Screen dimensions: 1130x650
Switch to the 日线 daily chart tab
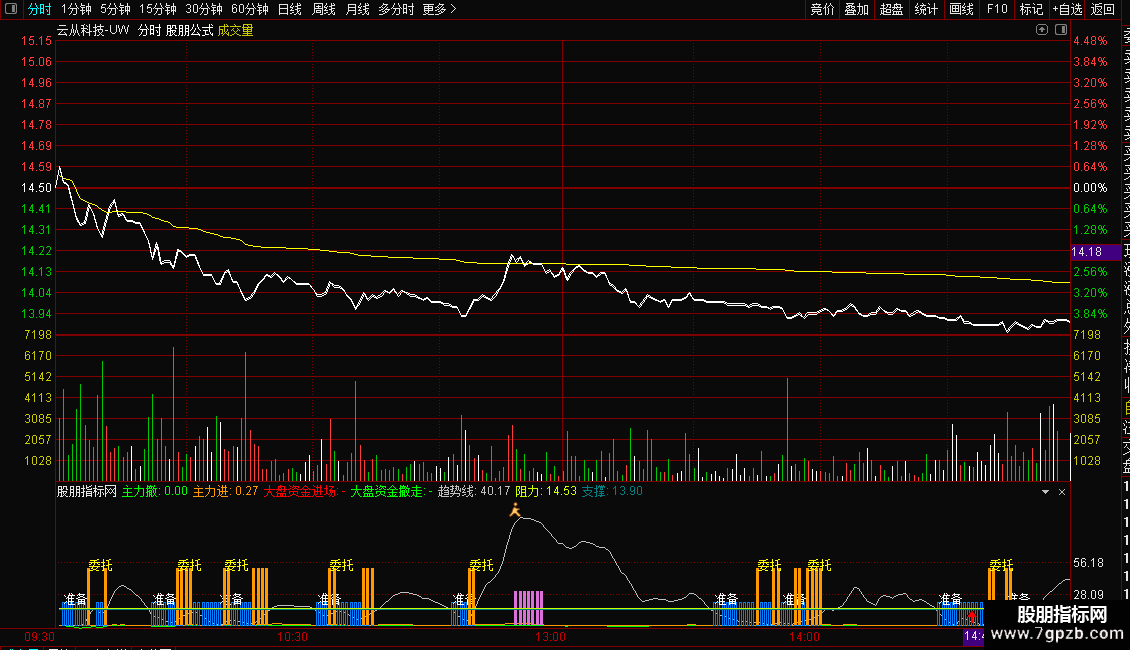(x=290, y=10)
